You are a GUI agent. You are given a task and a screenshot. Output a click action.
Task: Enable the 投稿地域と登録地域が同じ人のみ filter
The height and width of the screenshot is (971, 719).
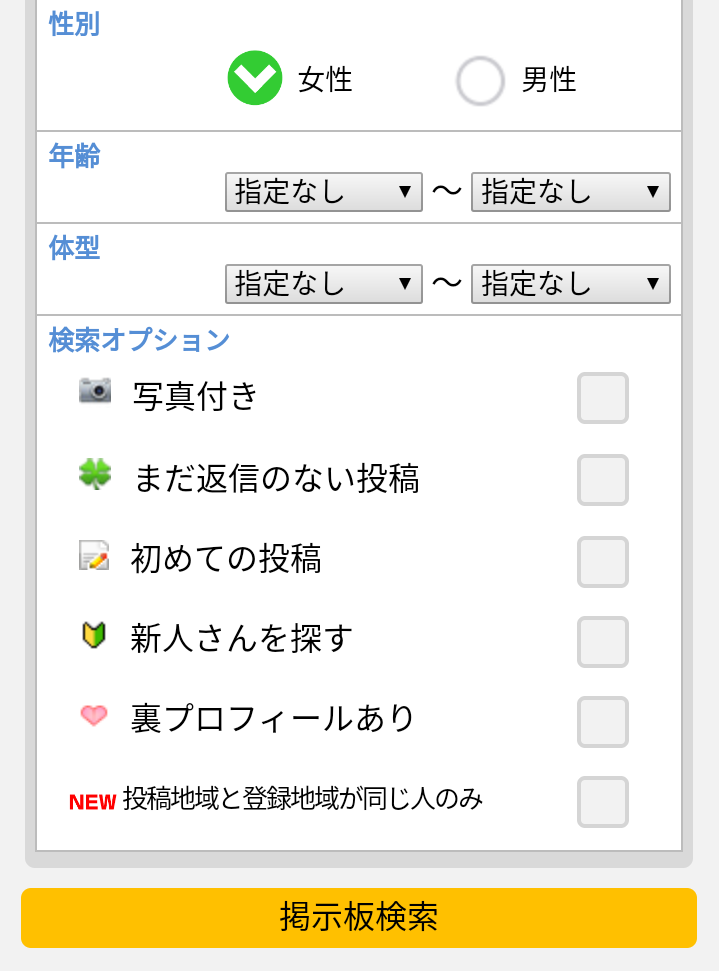coord(602,802)
